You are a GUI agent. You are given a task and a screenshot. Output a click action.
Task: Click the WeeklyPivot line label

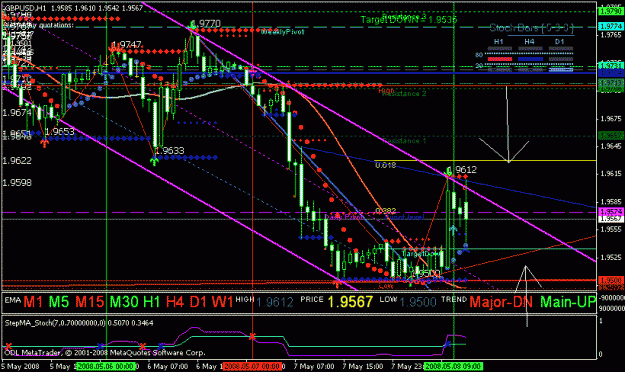[x=282, y=32]
